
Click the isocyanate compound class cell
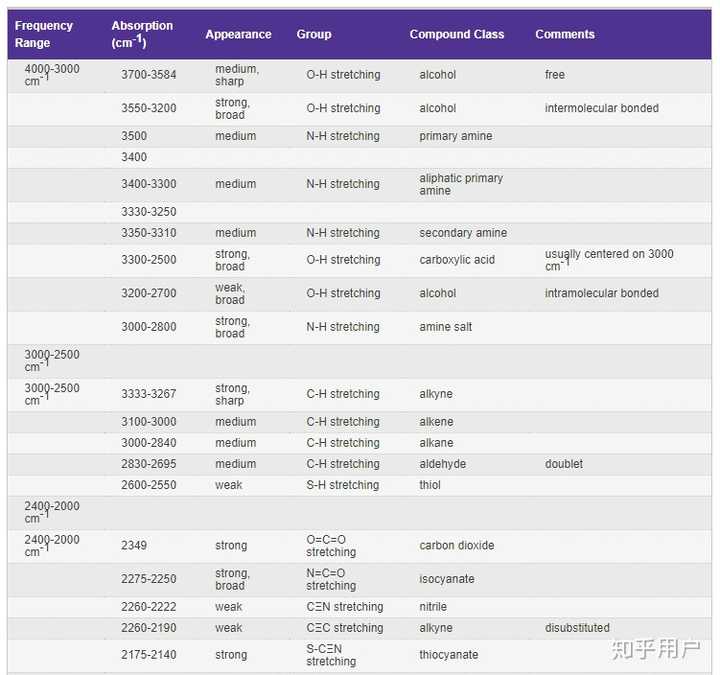click(x=447, y=579)
